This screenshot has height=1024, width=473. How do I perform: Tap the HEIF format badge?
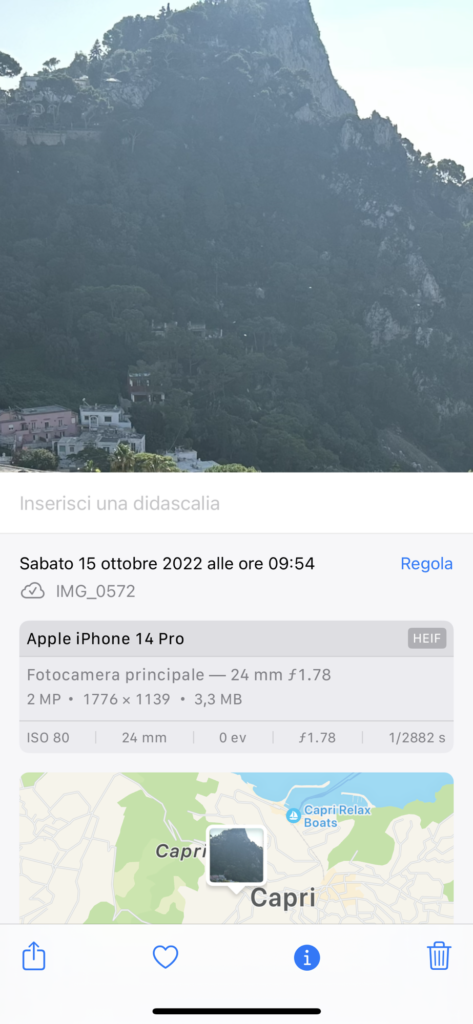point(427,639)
